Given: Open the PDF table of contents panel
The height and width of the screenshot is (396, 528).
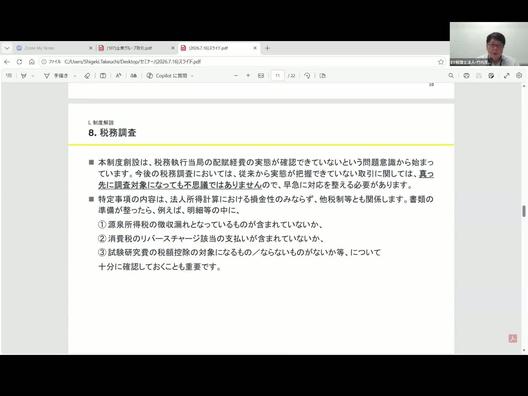Looking at the screenshot, I should click(x=9, y=76).
